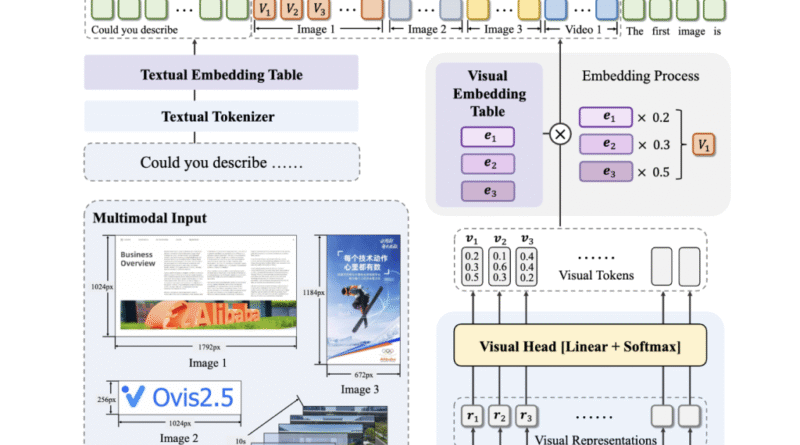
Task: Click e1 inside the Visual Embedding Table
Action: [x=488, y=137]
